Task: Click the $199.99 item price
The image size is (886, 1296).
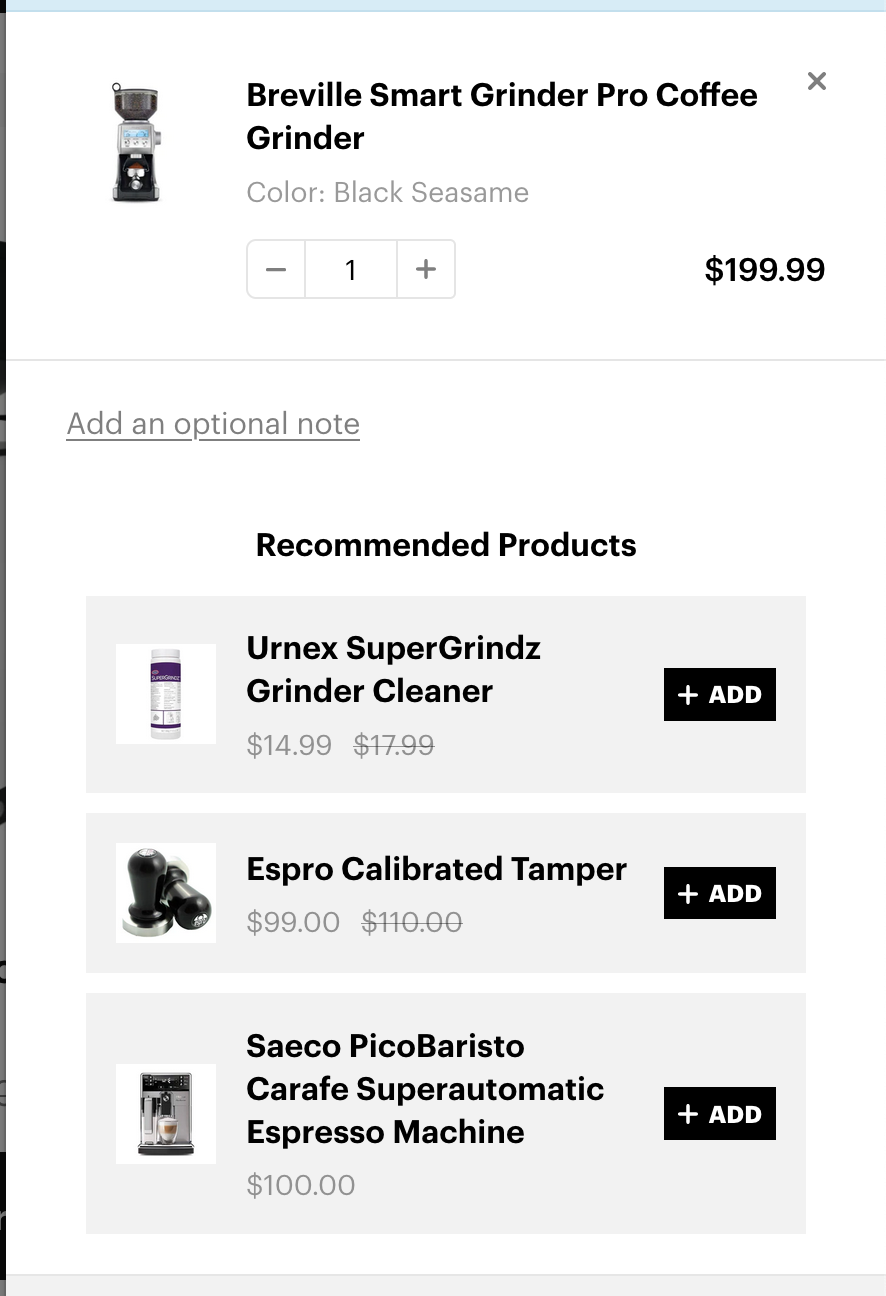Action: [x=764, y=270]
